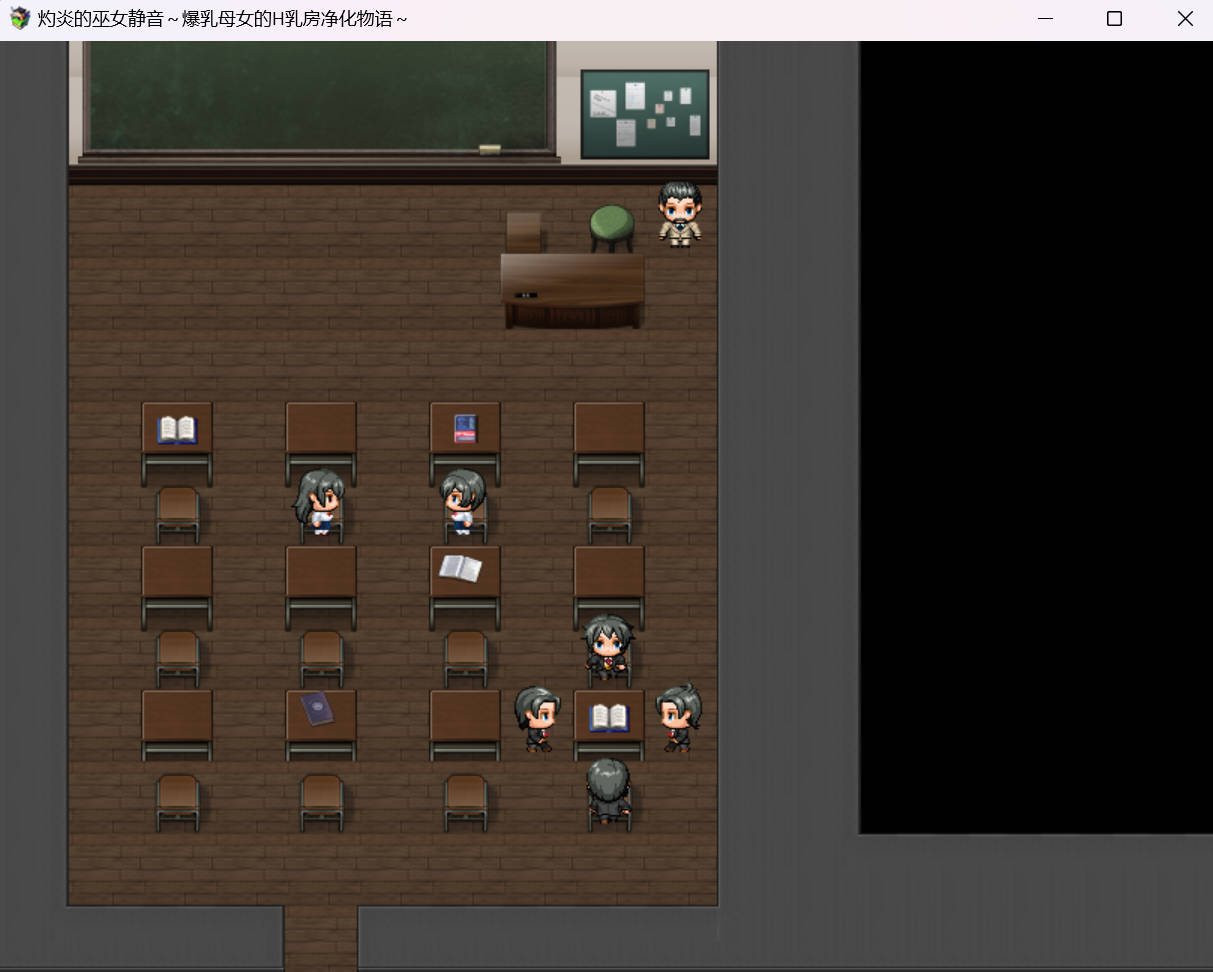Image resolution: width=1213 pixels, height=972 pixels.
Task: Examine the green bulletin board
Action: [645, 114]
